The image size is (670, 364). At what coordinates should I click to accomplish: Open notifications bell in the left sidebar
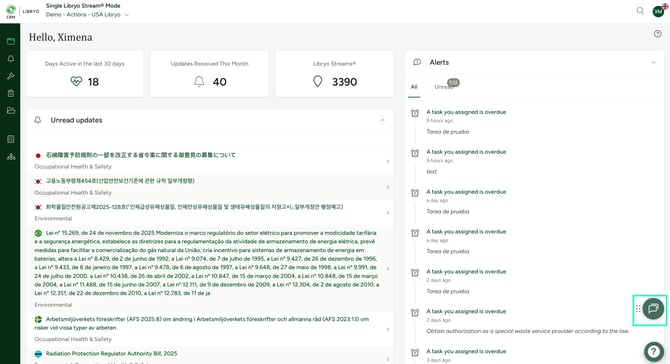click(11, 59)
